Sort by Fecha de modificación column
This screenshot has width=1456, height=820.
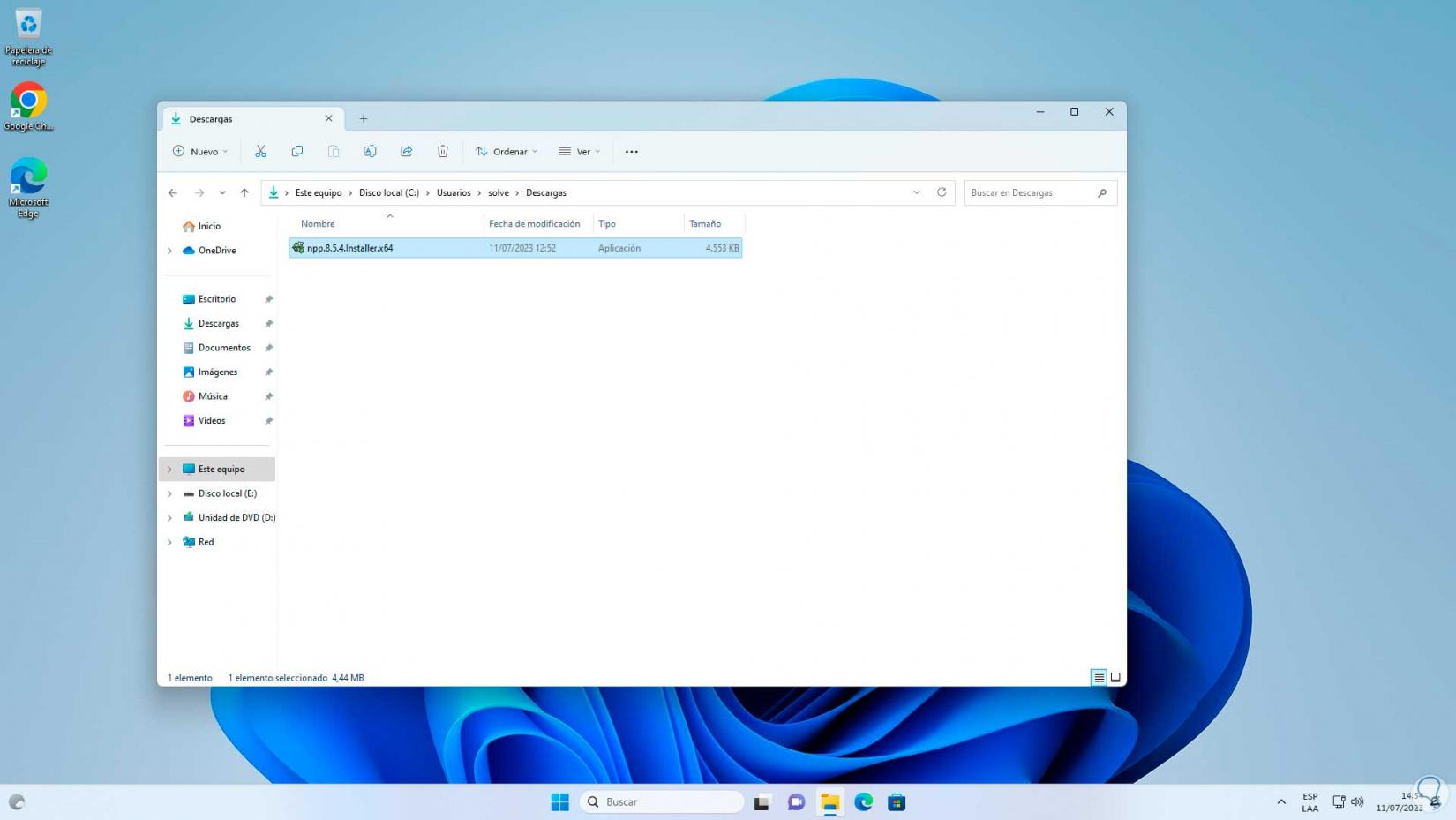[x=535, y=224]
